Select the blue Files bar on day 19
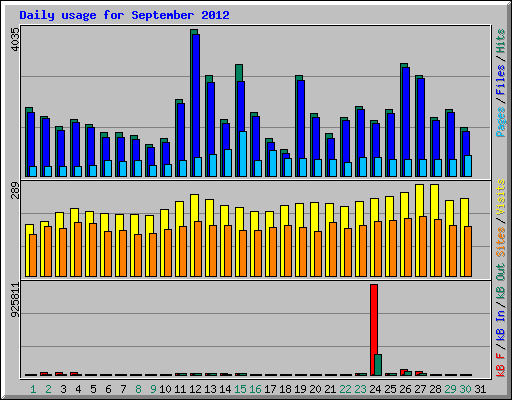 pos(301,128)
